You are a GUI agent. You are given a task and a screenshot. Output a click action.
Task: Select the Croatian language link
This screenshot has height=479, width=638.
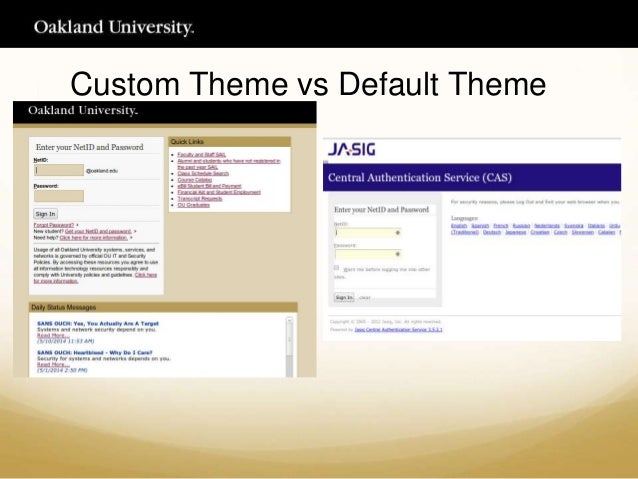click(540, 232)
